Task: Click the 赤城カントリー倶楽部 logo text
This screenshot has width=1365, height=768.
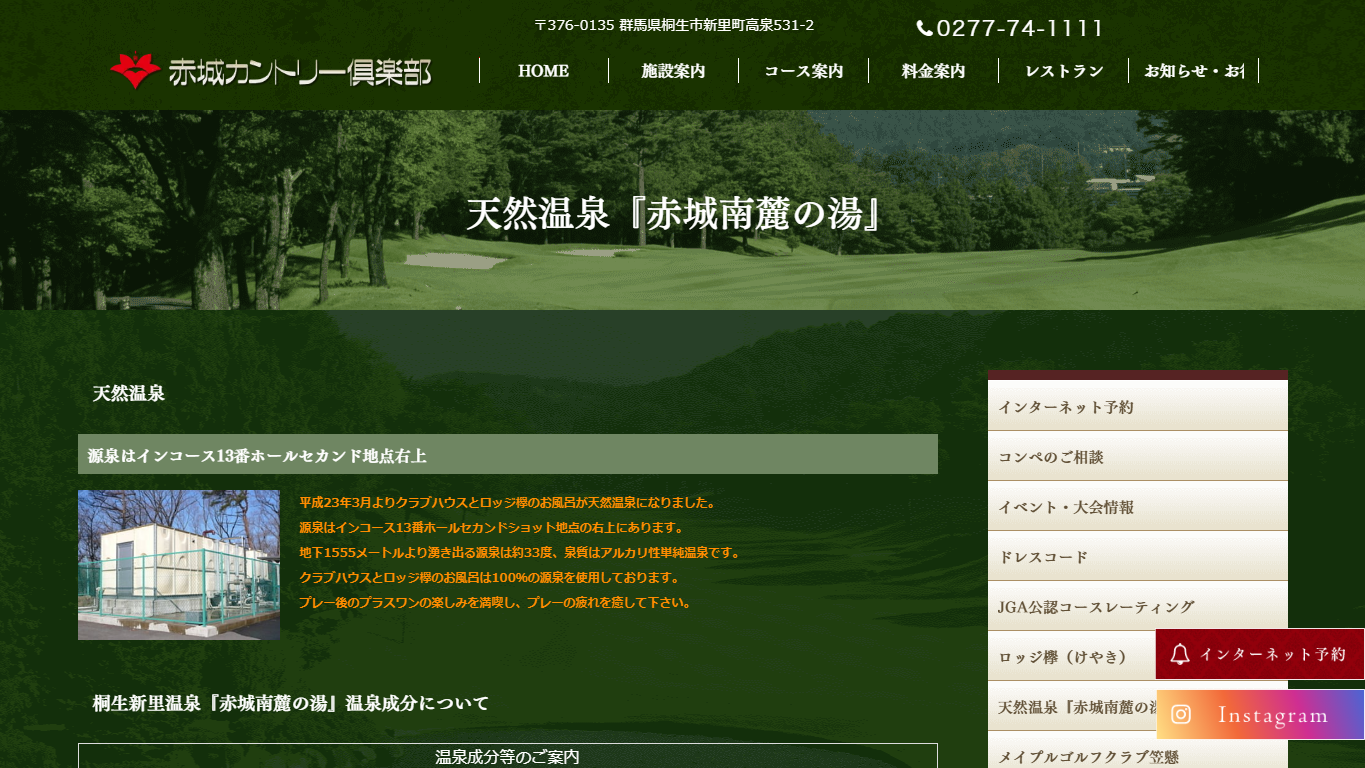Action: [300, 72]
